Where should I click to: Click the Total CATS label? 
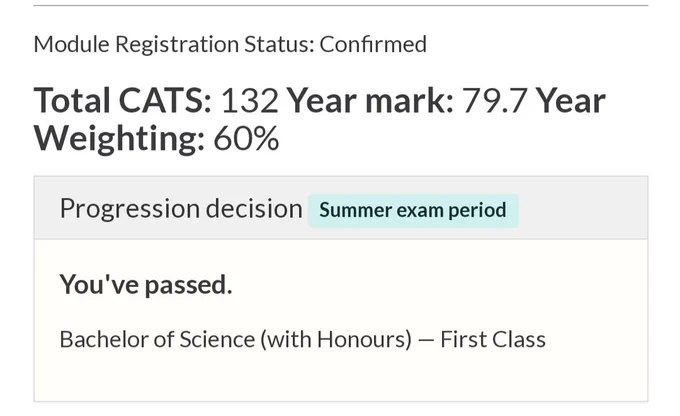pos(123,100)
